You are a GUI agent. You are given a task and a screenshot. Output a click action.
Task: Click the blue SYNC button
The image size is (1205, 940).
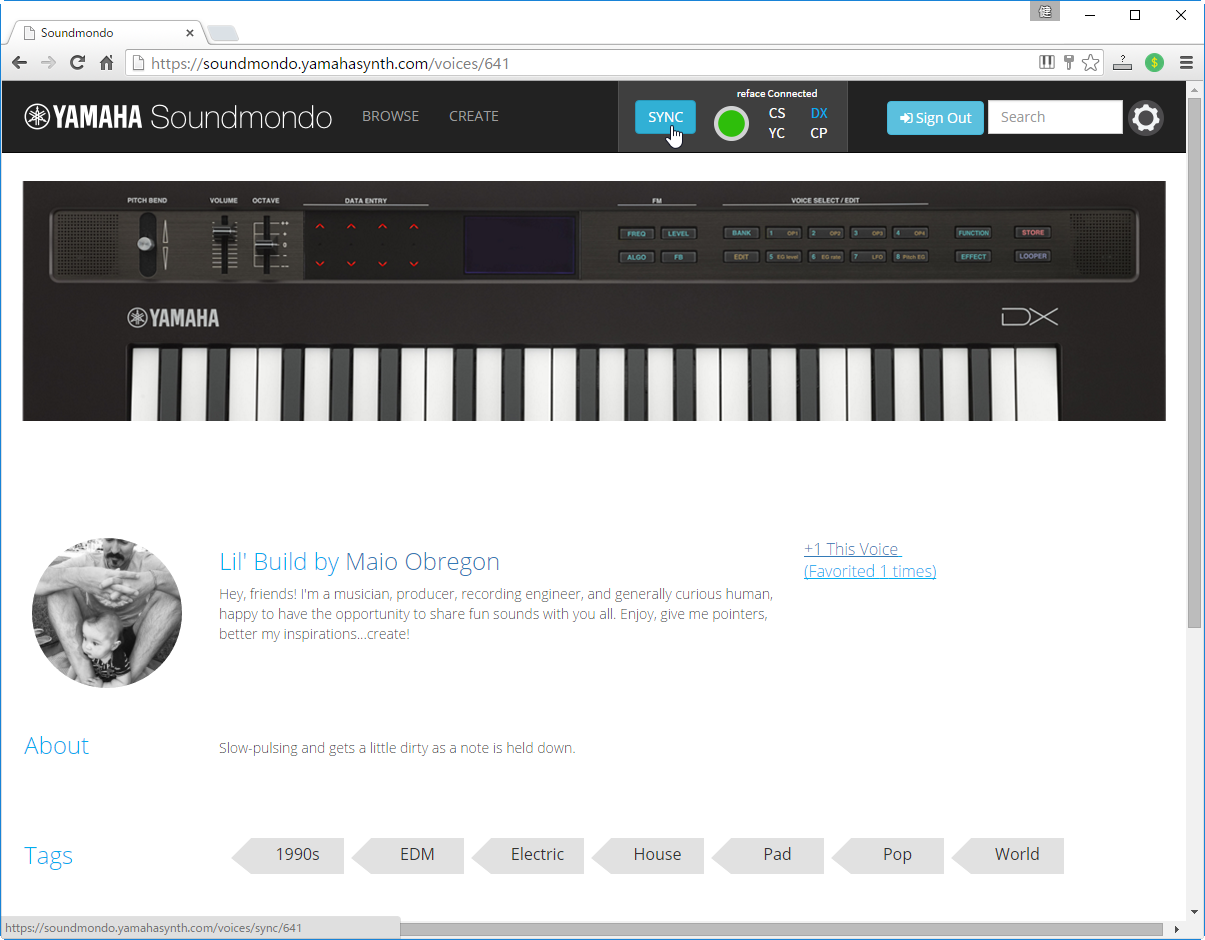(665, 117)
